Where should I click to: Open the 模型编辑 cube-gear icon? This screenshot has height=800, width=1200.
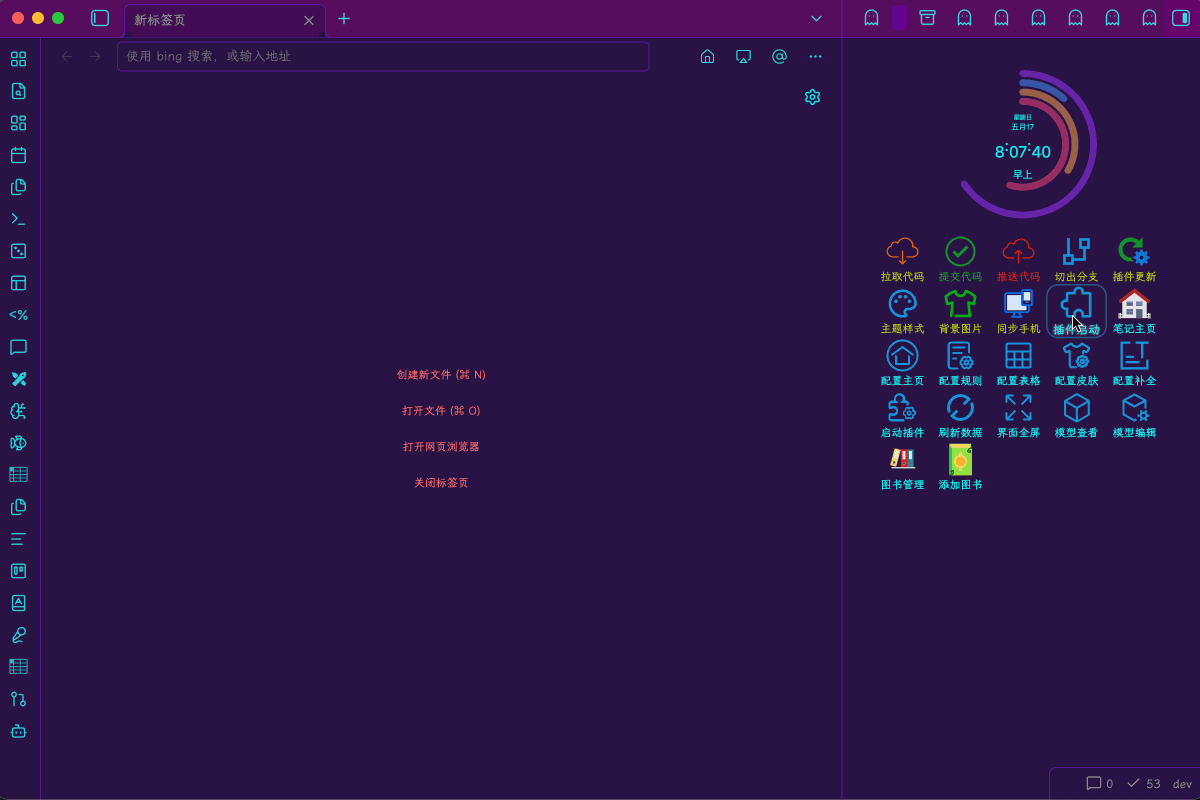(1134, 407)
